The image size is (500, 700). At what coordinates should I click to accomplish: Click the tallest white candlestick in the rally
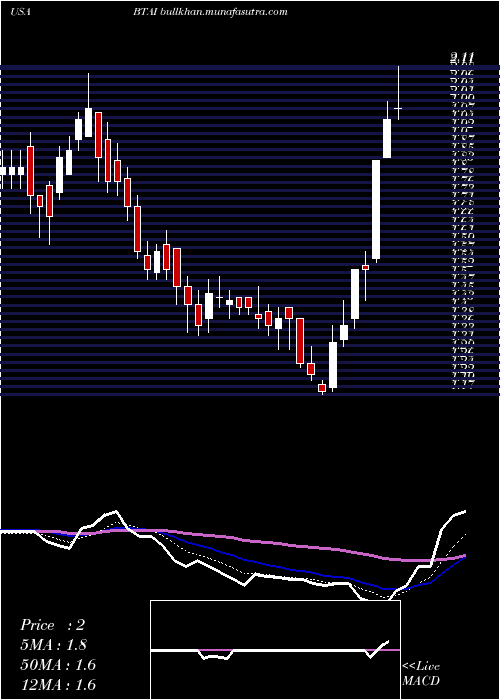376,209
